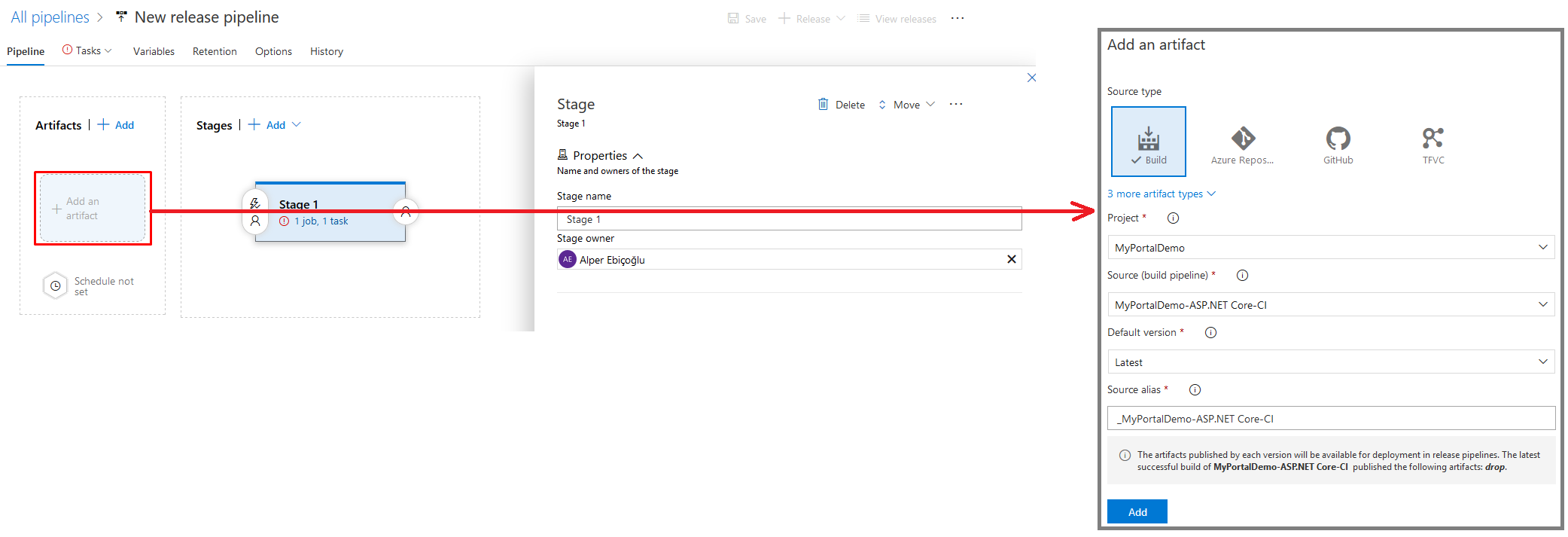Click the New release pipeline title
Image resolution: width=1568 pixels, height=537 pixels.
tap(206, 17)
